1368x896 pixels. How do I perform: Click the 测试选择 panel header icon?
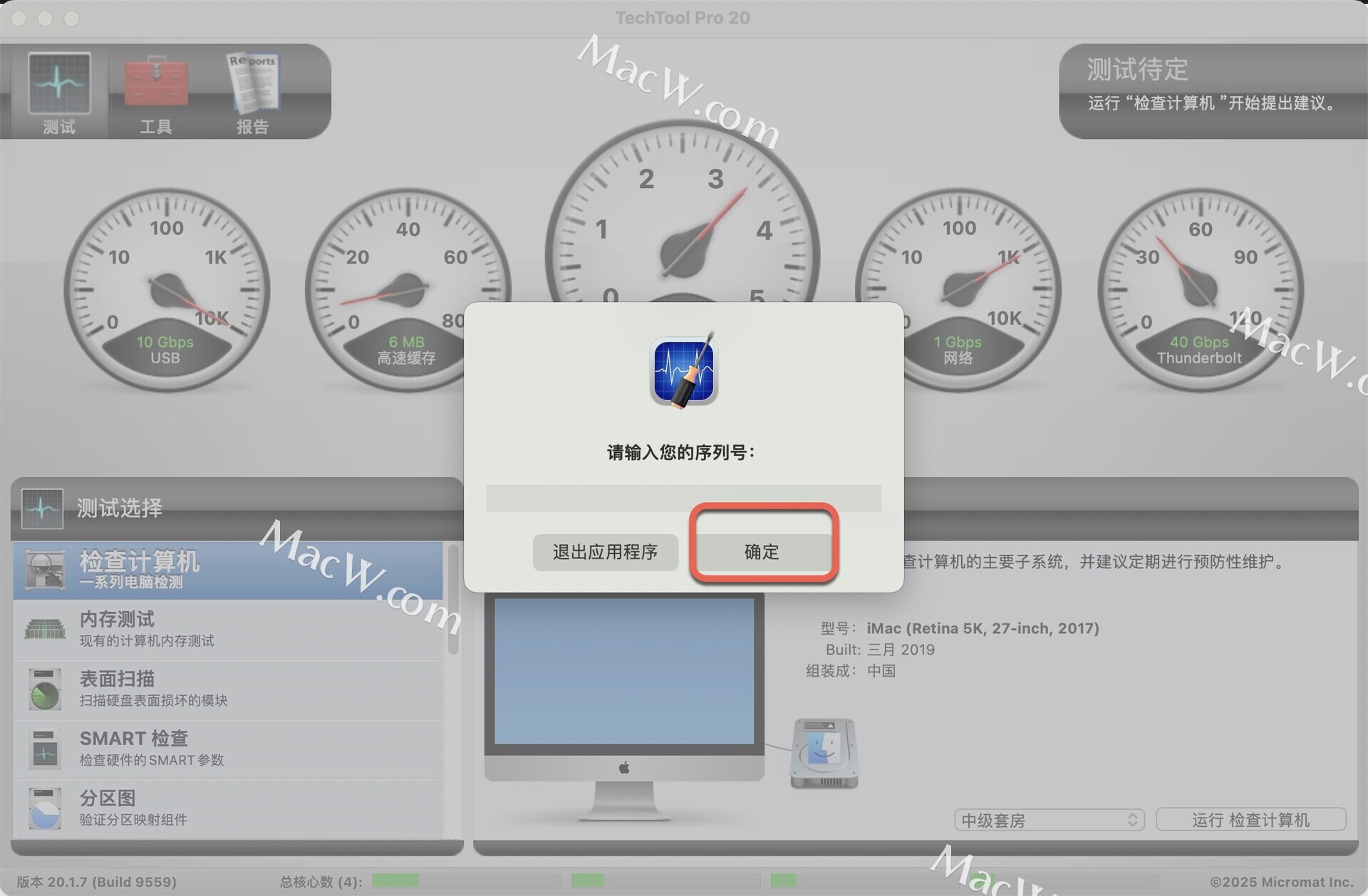[x=42, y=509]
